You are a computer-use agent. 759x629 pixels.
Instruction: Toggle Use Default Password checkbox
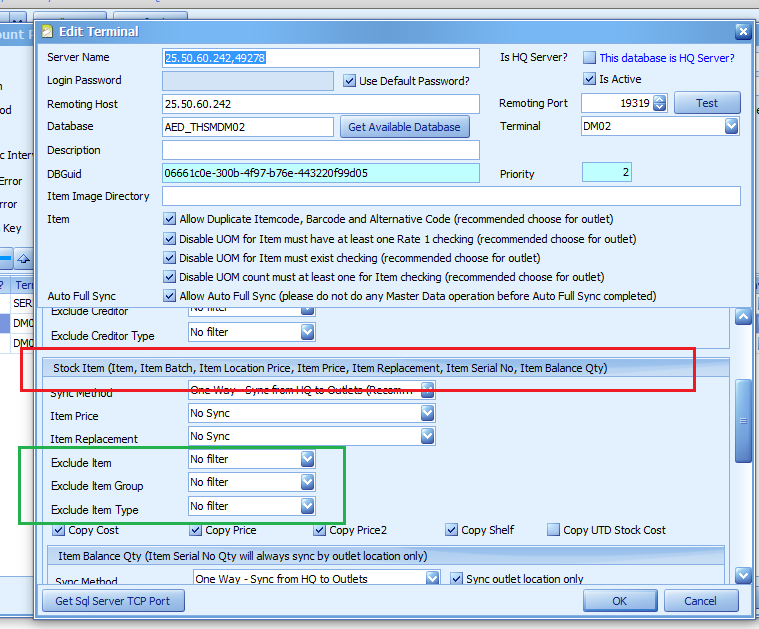click(x=350, y=81)
